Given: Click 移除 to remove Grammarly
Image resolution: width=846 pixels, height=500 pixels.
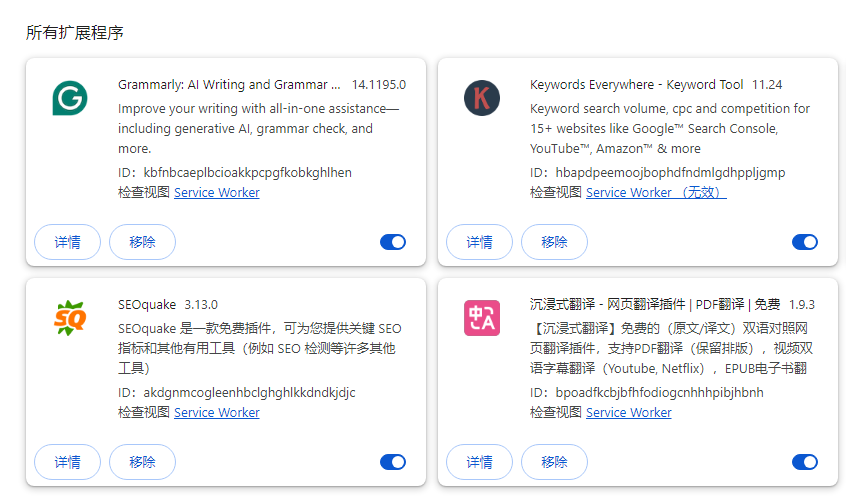Looking at the screenshot, I should pyautogui.click(x=142, y=242).
